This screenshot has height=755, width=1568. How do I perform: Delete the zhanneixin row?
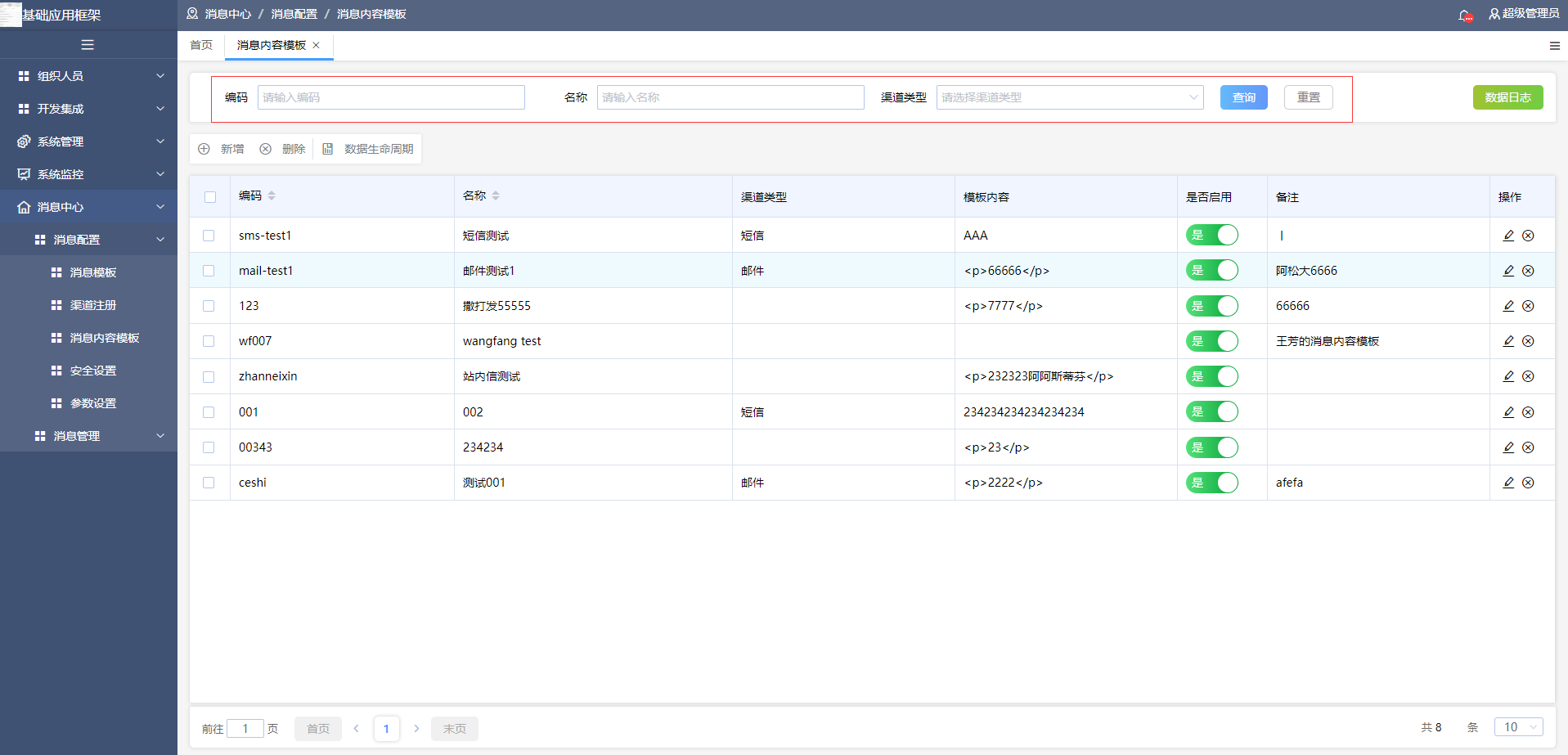click(1528, 376)
